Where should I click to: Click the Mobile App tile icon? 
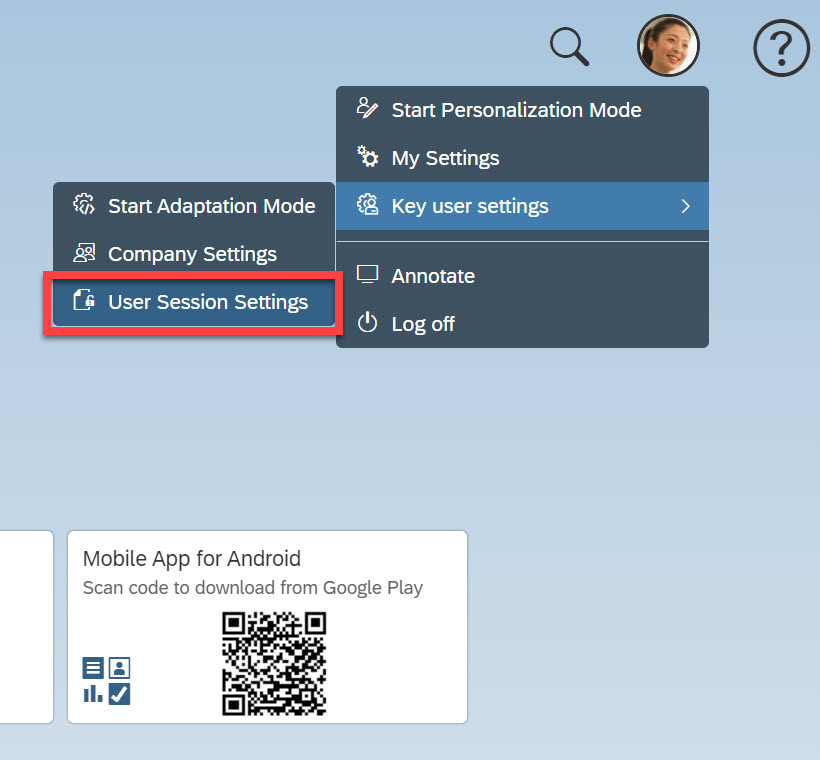pyautogui.click(x=106, y=680)
